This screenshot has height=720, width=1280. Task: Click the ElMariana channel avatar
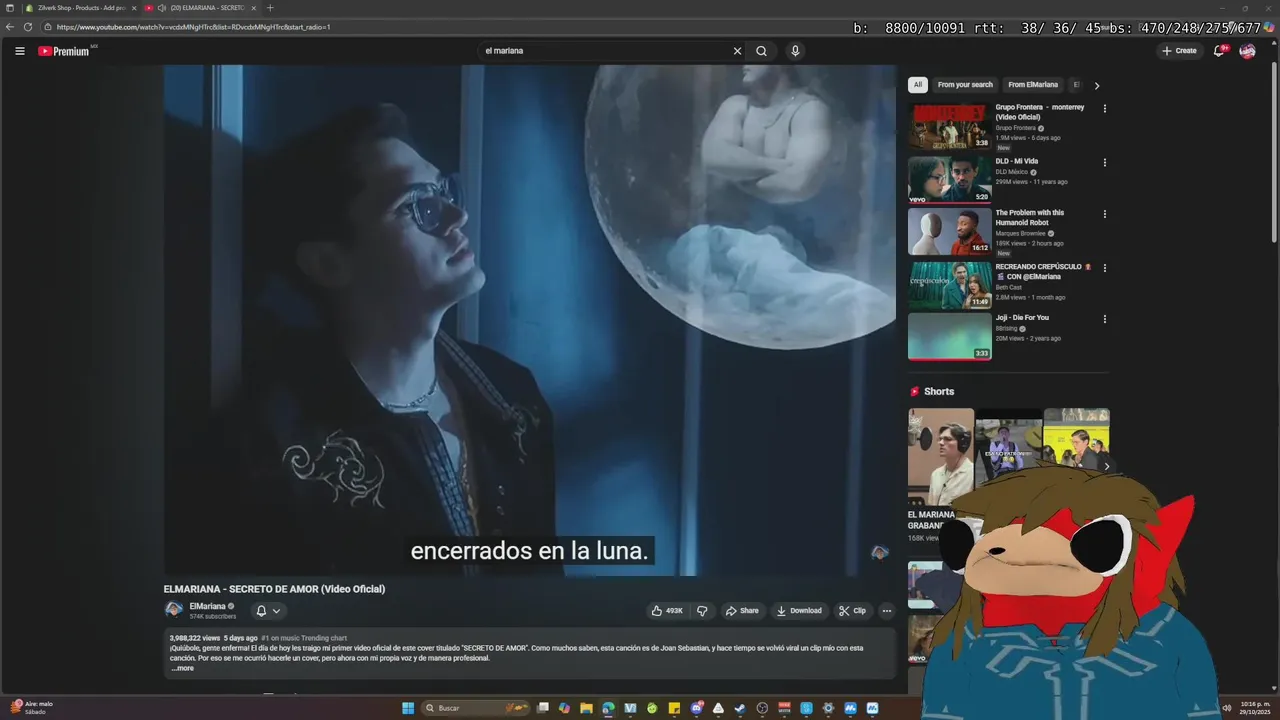click(x=174, y=609)
